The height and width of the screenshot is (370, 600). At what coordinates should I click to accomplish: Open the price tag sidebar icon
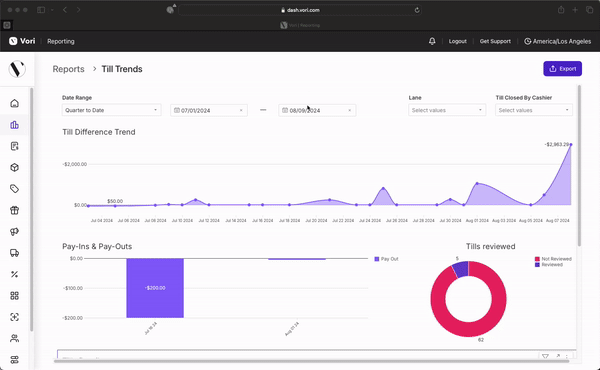15,189
